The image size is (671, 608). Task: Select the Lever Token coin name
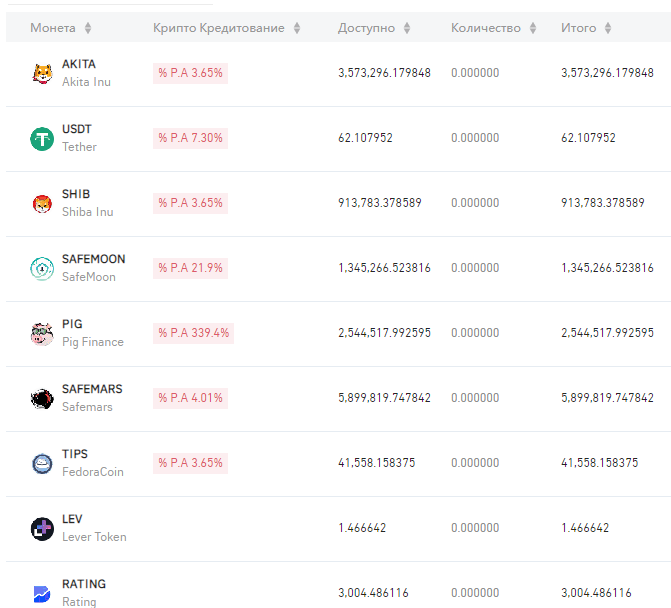tap(94, 537)
